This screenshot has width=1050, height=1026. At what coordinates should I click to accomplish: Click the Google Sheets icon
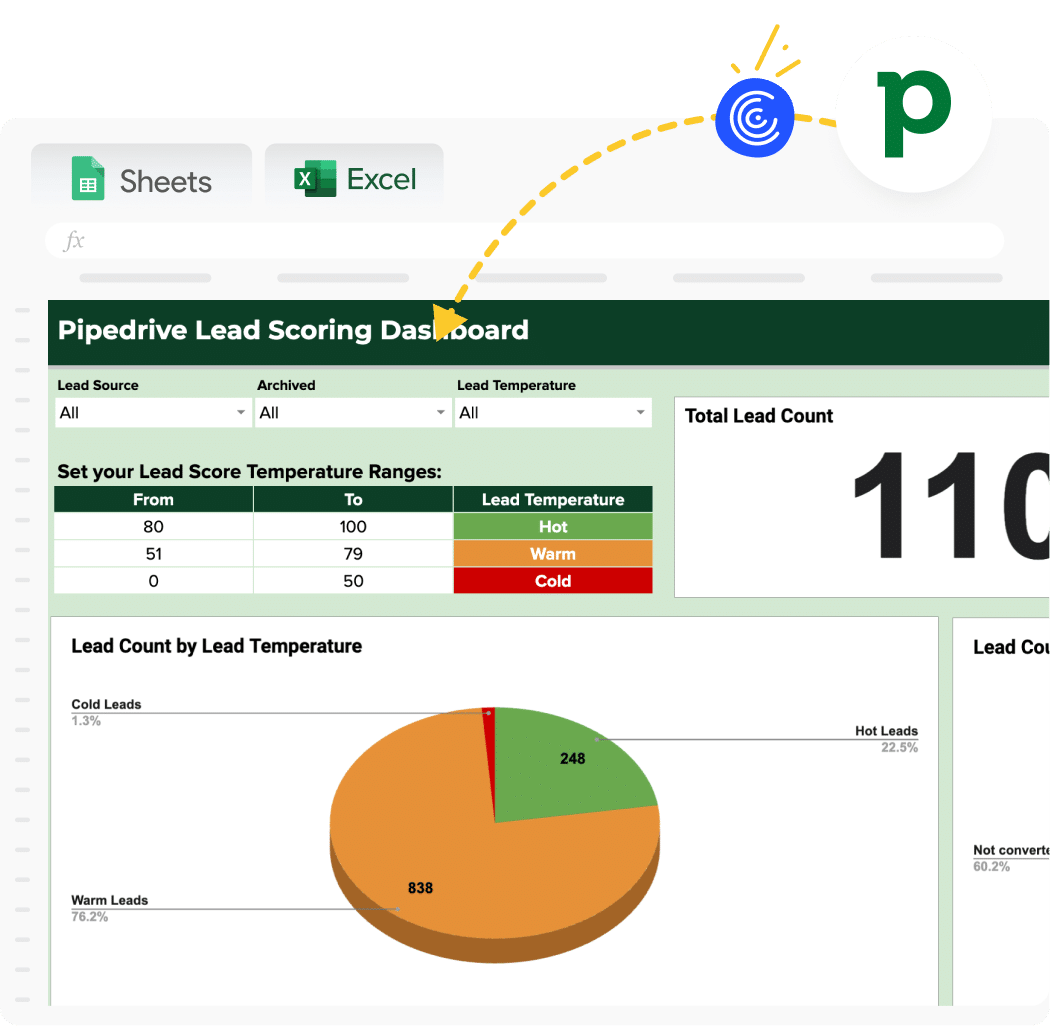click(88, 178)
